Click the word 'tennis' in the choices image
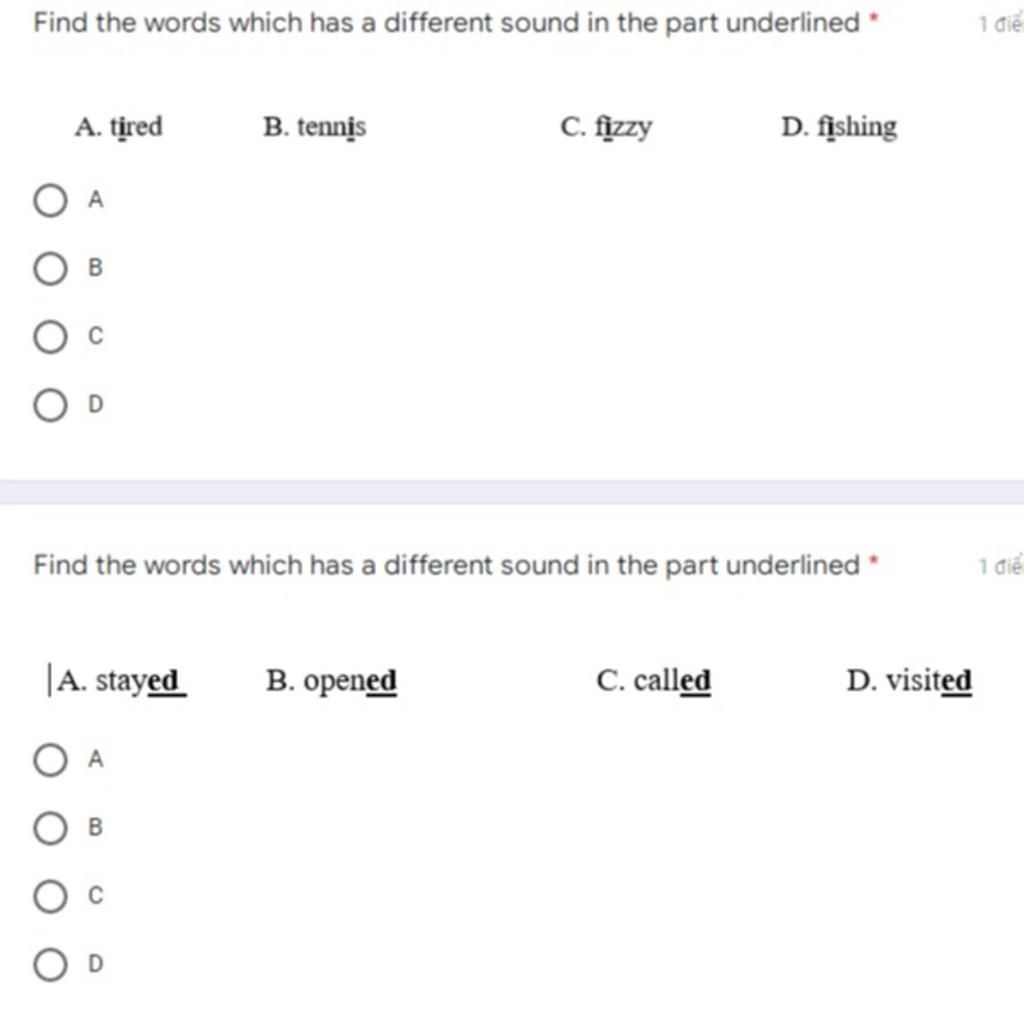 pyautogui.click(x=332, y=127)
